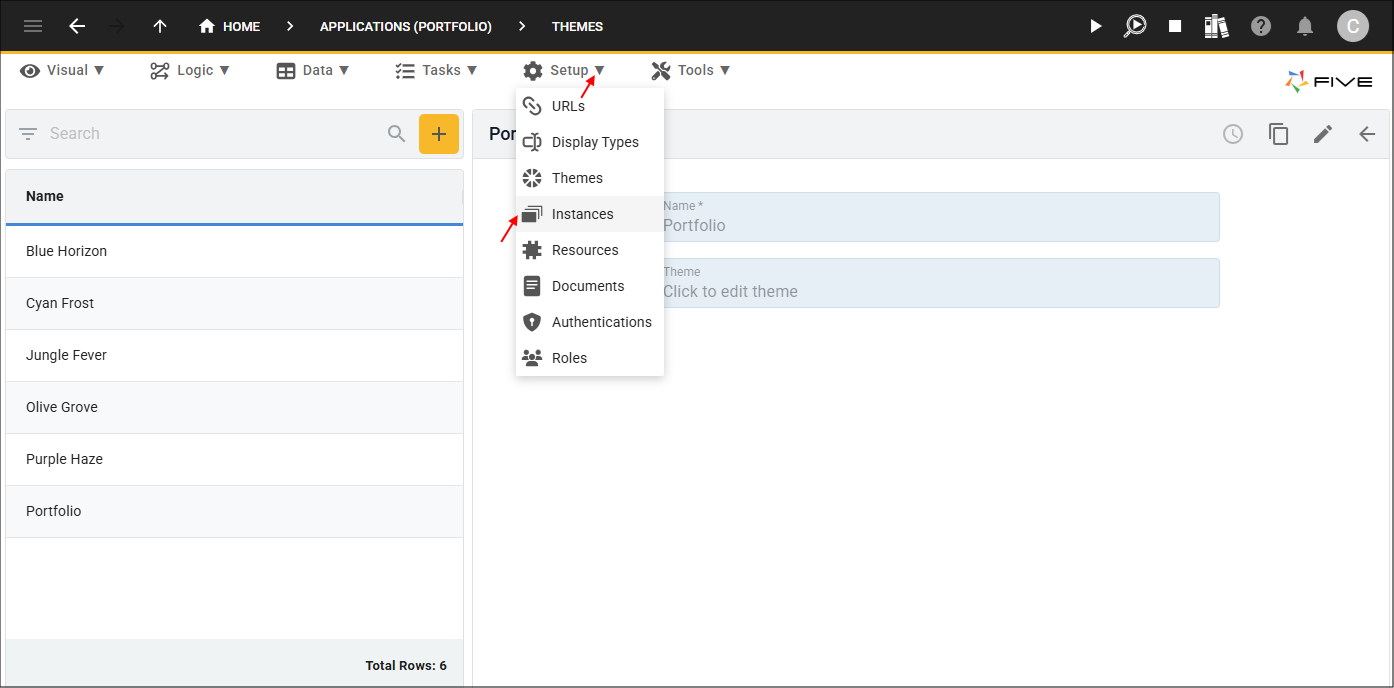
Task: Click the Five logo
Action: click(x=1329, y=82)
